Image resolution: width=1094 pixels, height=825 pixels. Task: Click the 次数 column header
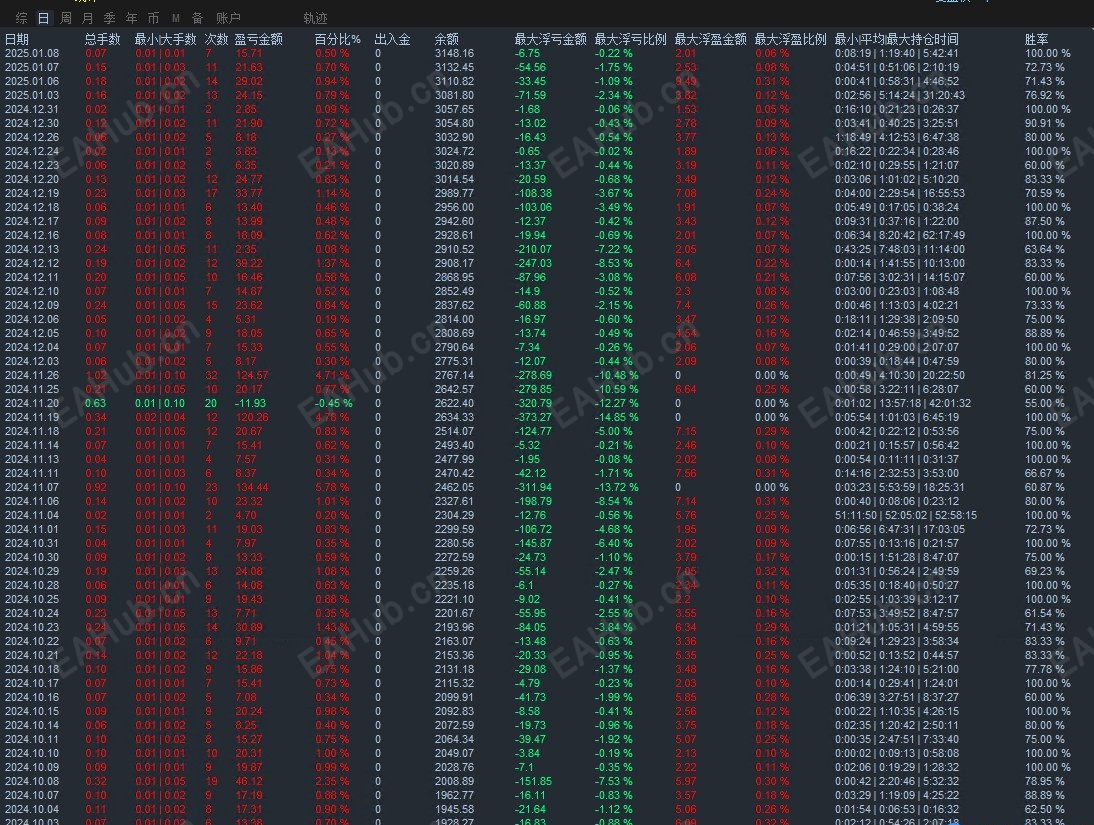pyautogui.click(x=216, y=39)
